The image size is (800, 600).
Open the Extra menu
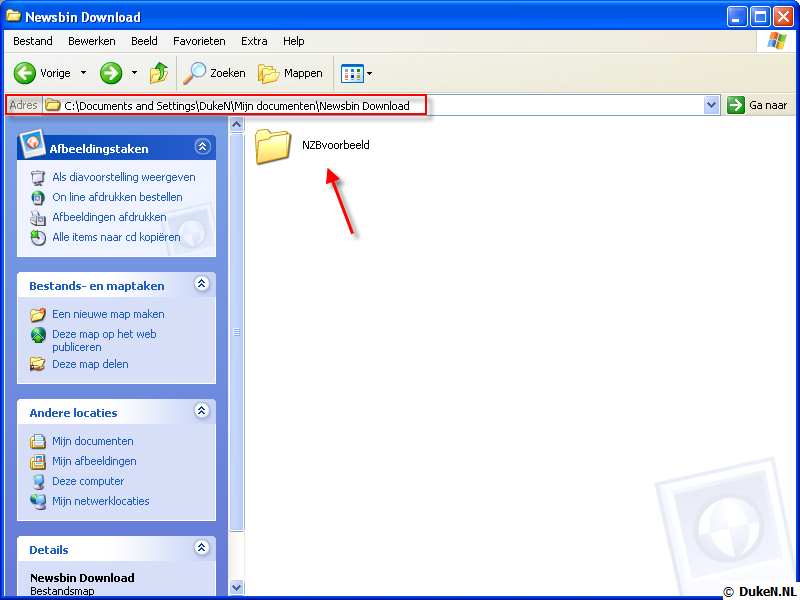pyautogui.click(x=254, y=41)
